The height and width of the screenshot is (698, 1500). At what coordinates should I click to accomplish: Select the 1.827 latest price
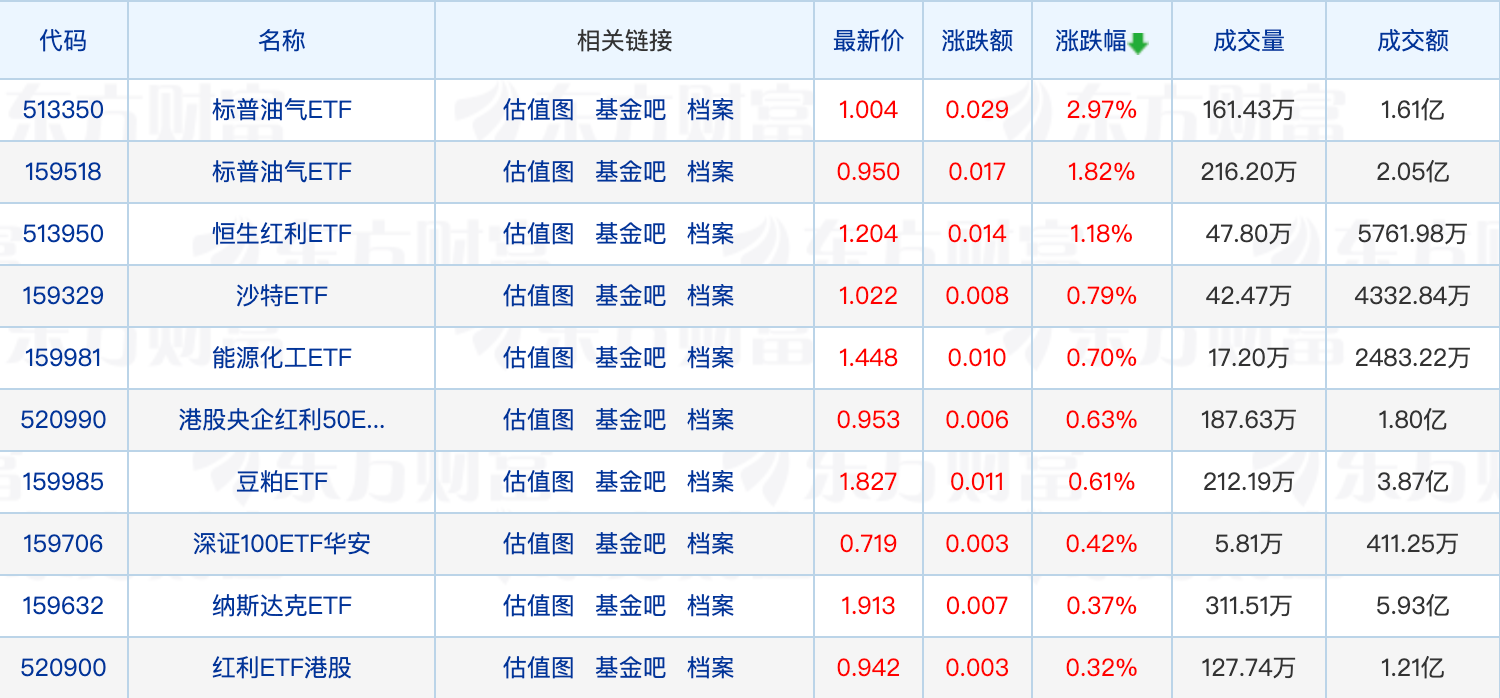[x=868, y=482]
